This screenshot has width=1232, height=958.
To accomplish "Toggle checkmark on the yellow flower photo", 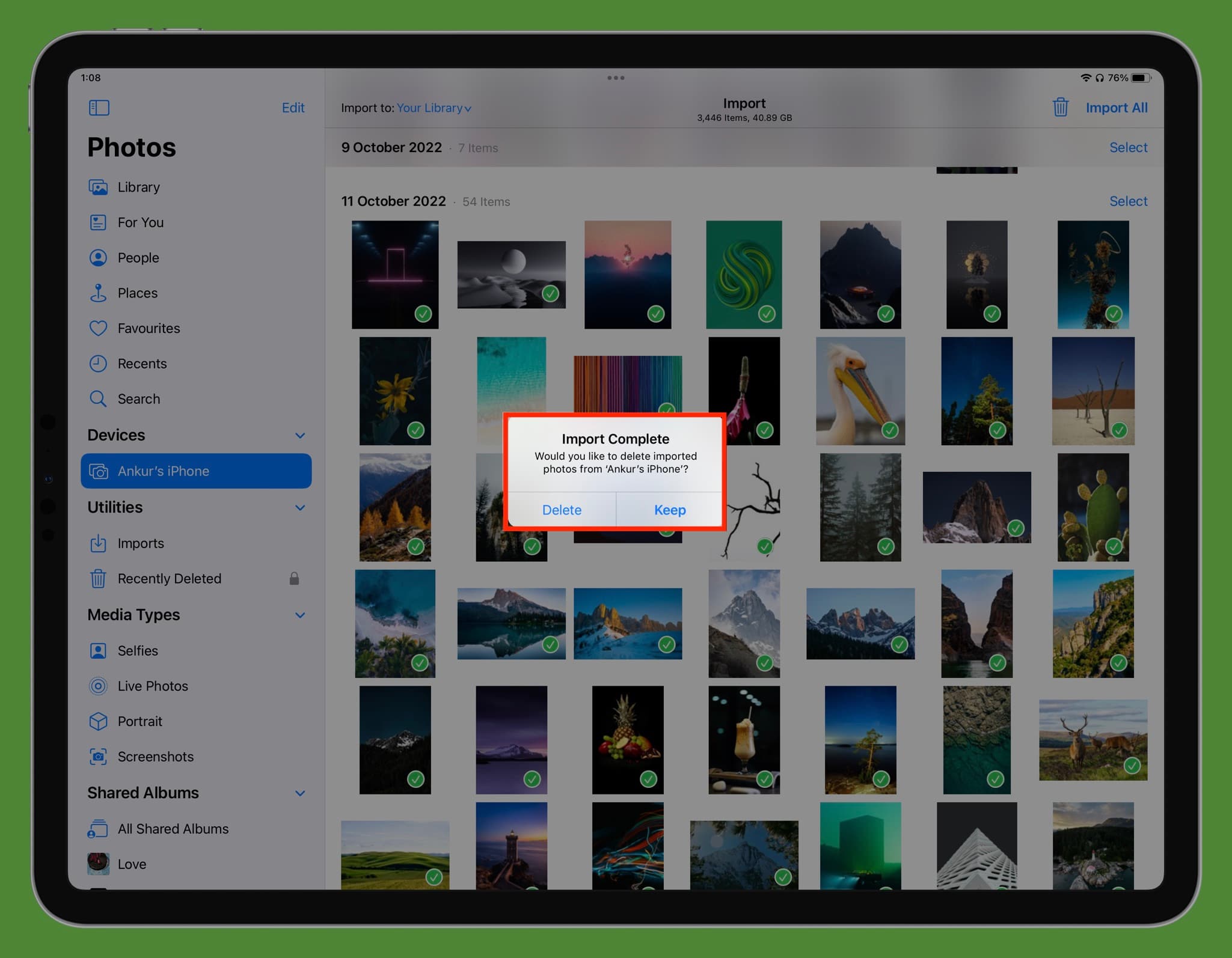I will [x=416, y=430].
